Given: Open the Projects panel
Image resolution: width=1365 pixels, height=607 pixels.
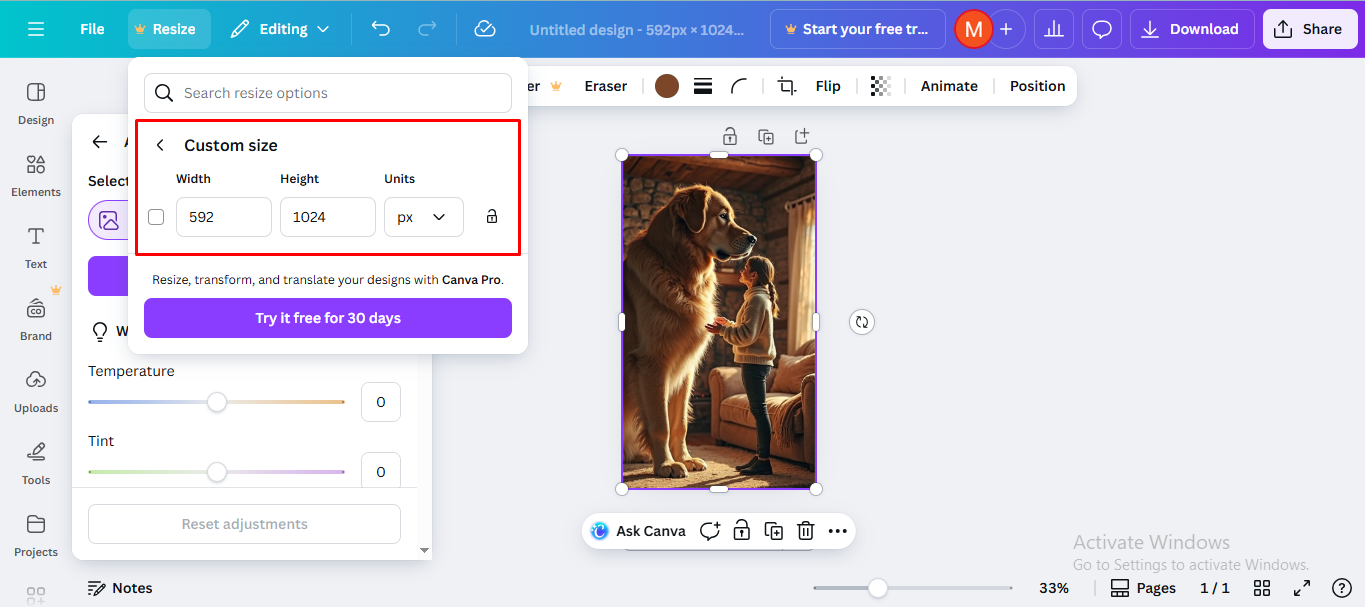Looking at the screenshot, I should coord(35,536).
